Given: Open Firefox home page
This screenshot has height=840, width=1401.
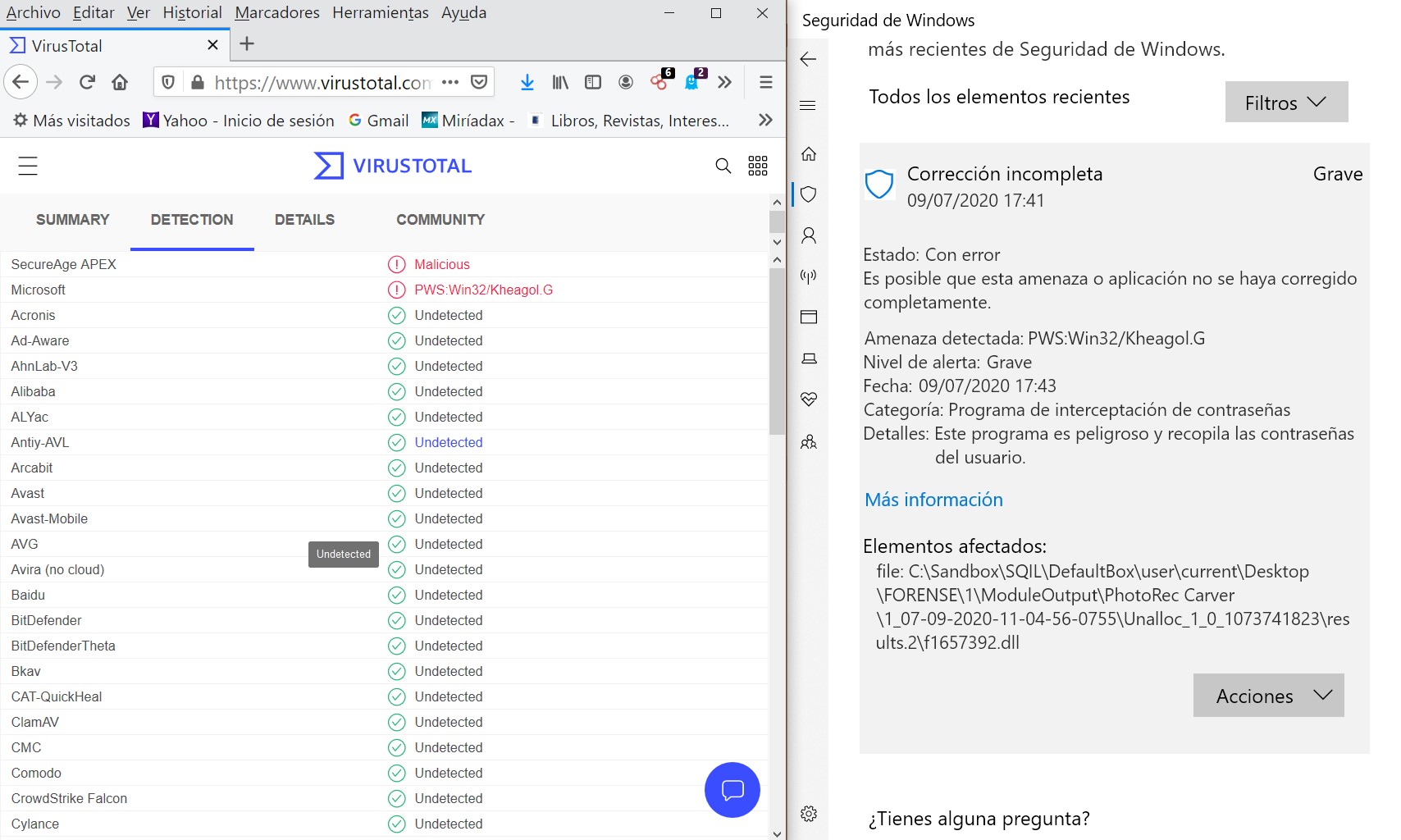Looking at the screenshot, I should pos(120,82).
